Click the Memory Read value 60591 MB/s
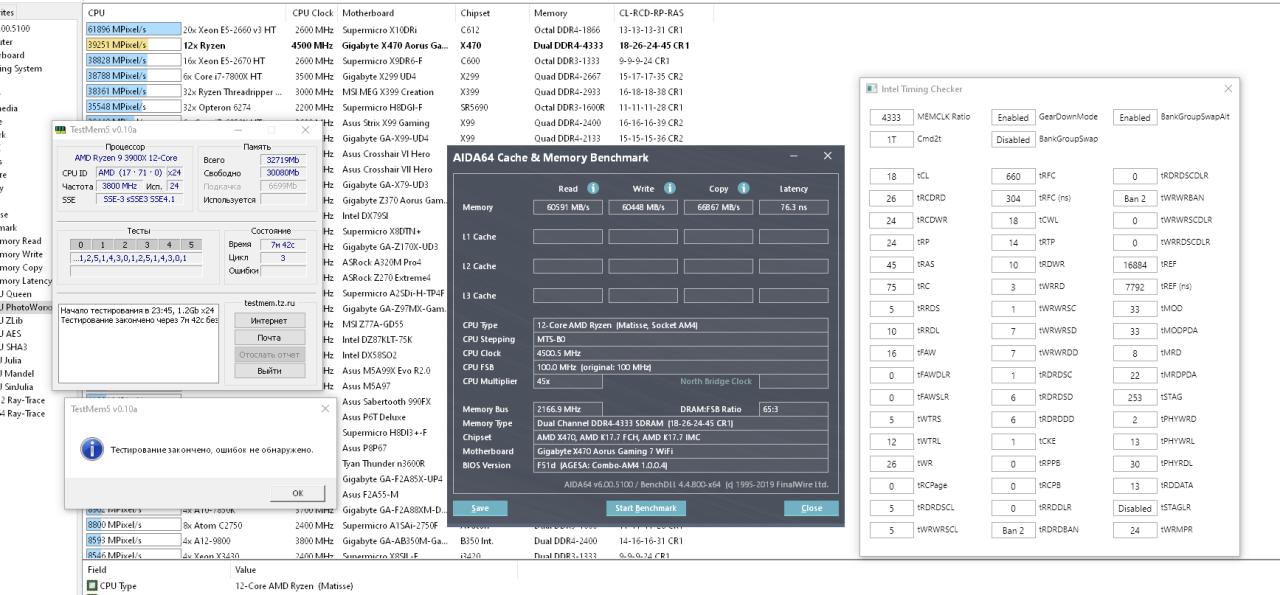Viewport: 1280px width, 595px height. [567, 207]
